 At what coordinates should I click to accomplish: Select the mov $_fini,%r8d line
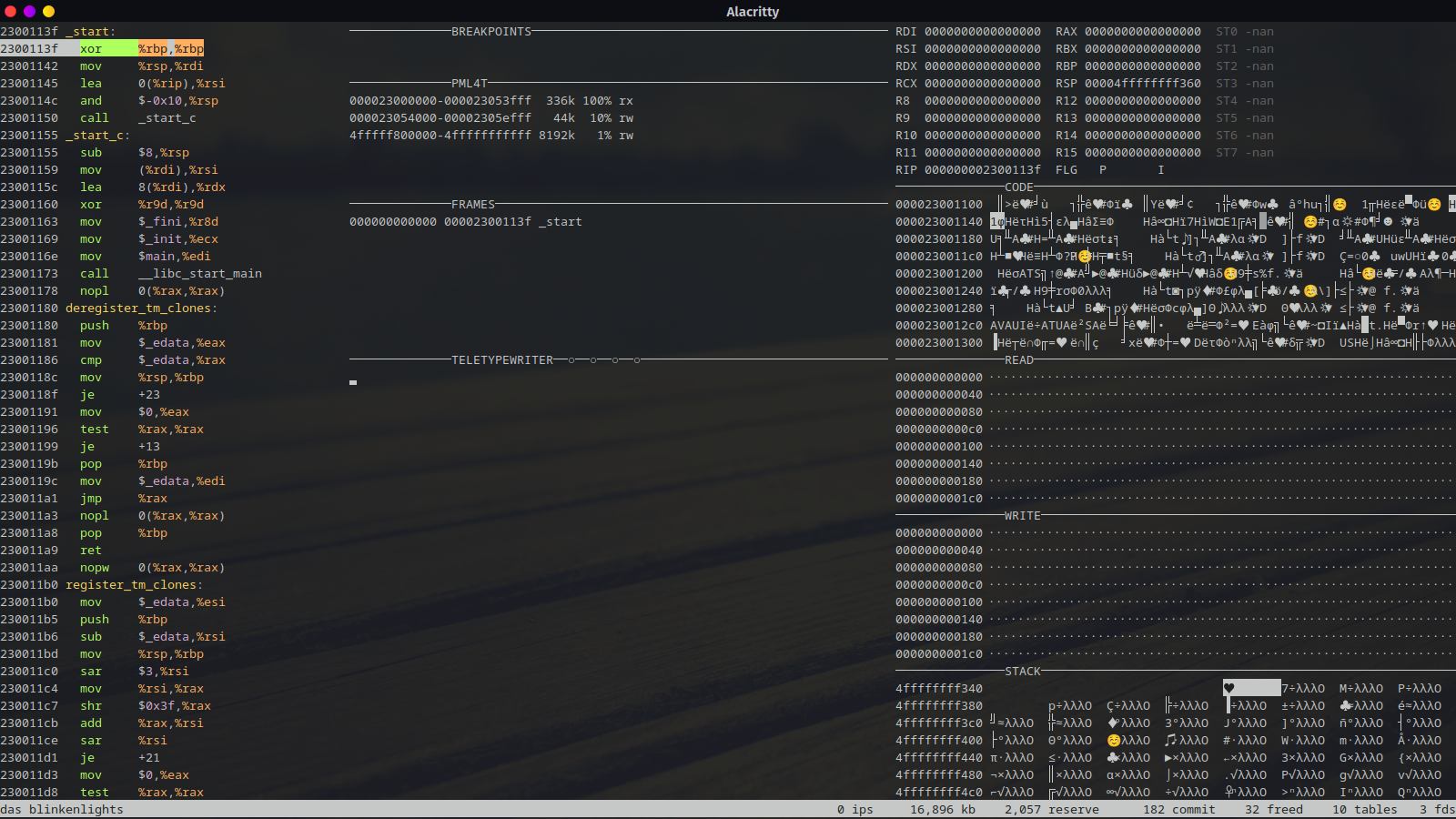click(x=109, y=222)
